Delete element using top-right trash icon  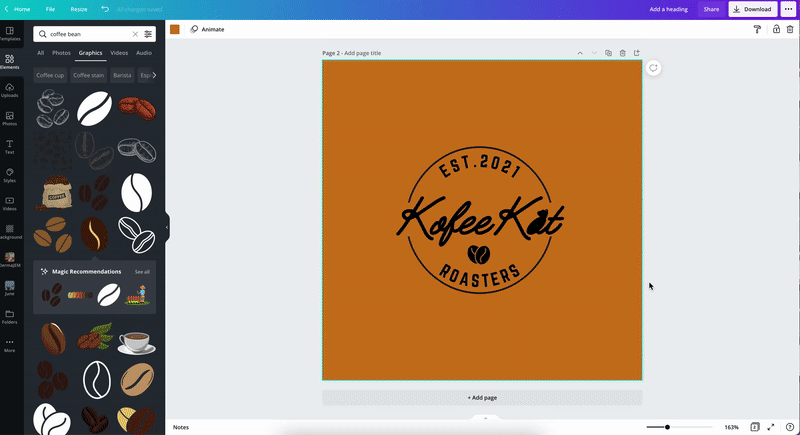point(790,30)
